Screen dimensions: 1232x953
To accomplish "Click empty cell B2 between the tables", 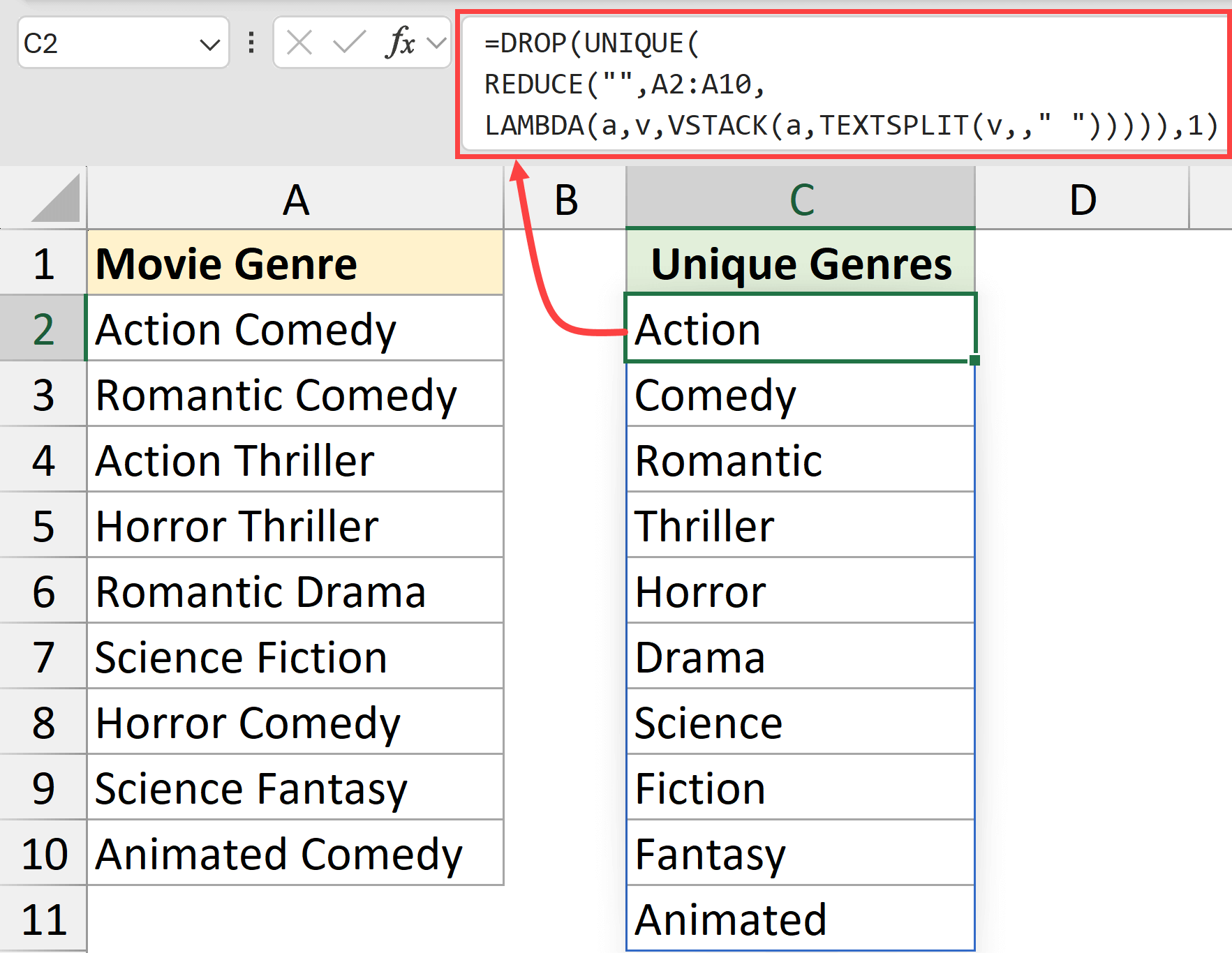I will [x=565, y=329].
